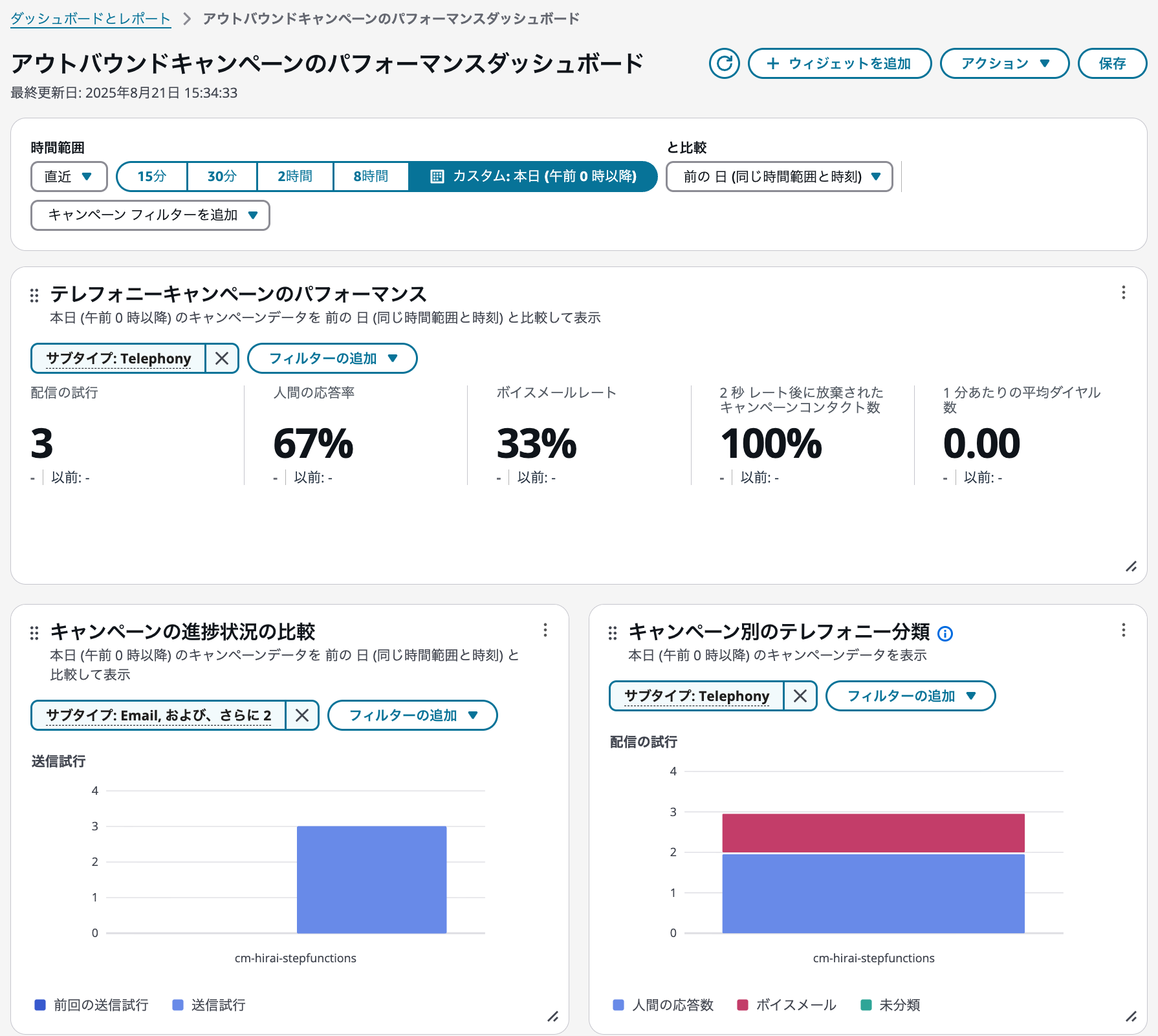Screen dimensions: 1158x1036
Task: Click the blue bar in 送信試行 chart
Action: pyautogui.click(x=372, y=880)
